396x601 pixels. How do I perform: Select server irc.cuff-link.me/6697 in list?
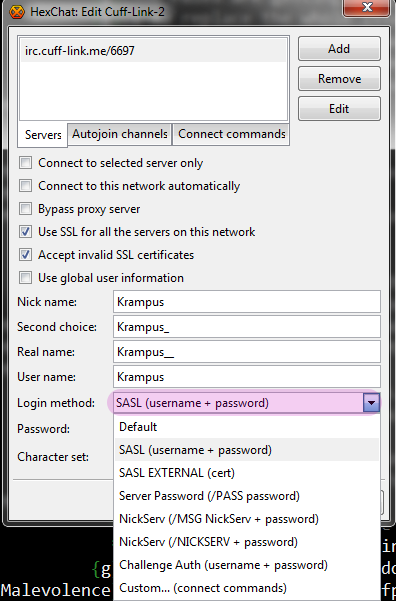[153, 51]
